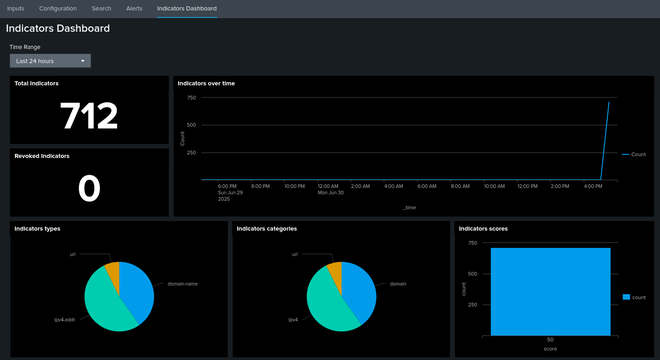Click the 12:00 AM Mon Jun 30 axis label
Viewport: 660px width, 360px height.
[330, 189]
